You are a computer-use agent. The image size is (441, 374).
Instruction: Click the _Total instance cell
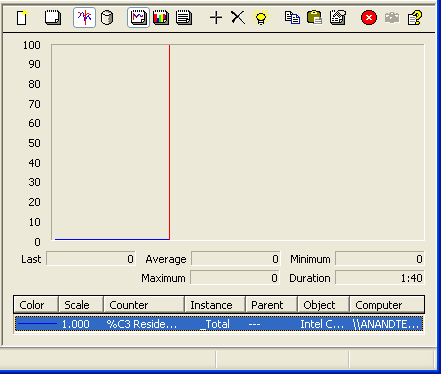pos(215,324)
